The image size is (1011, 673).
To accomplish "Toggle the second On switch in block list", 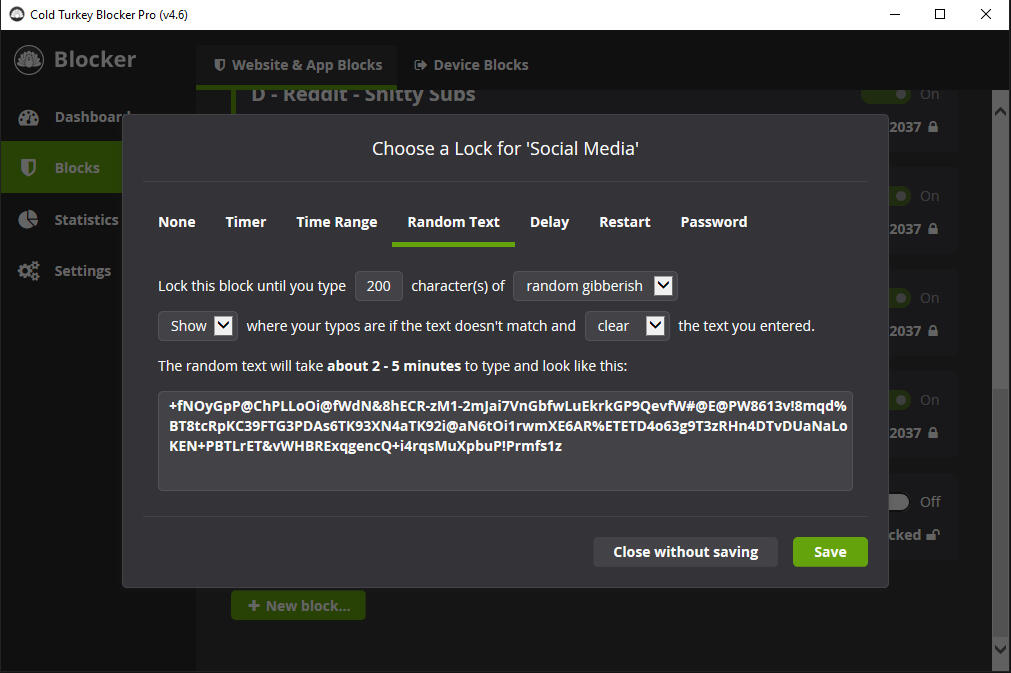I will coord(898,196).
